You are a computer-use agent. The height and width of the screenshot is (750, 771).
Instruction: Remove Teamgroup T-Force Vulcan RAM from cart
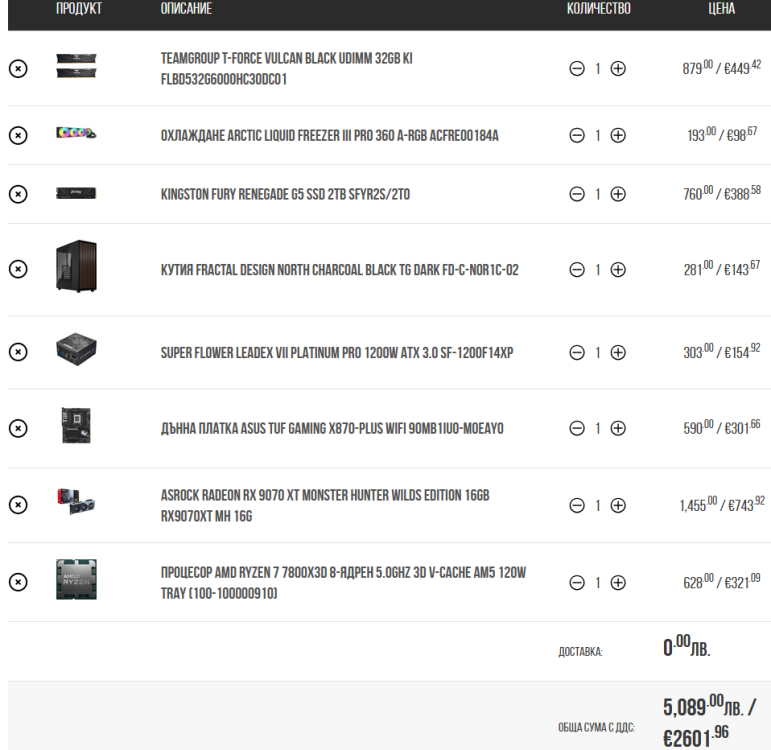click(x=18, y=68)
